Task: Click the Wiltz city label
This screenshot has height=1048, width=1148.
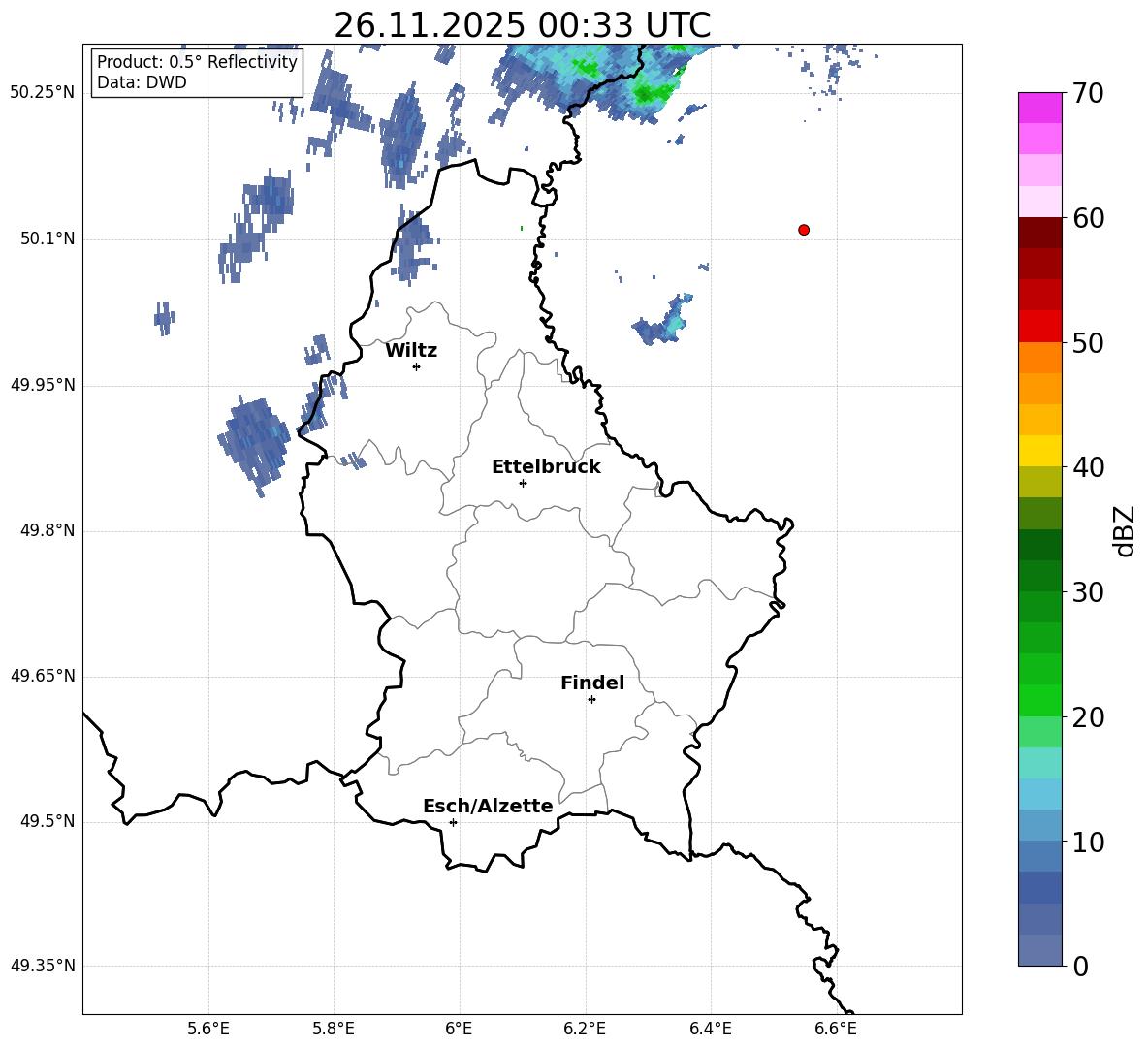Action: coord(411,351)
